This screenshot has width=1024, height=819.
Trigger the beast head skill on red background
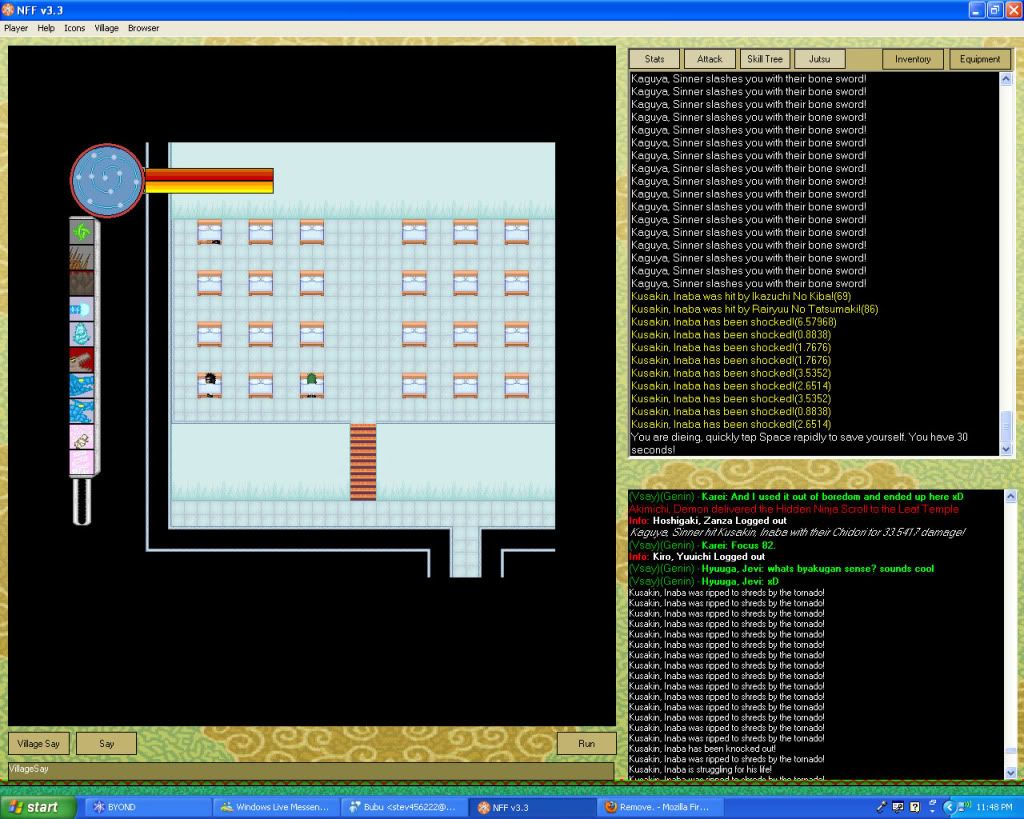[81, 360]
